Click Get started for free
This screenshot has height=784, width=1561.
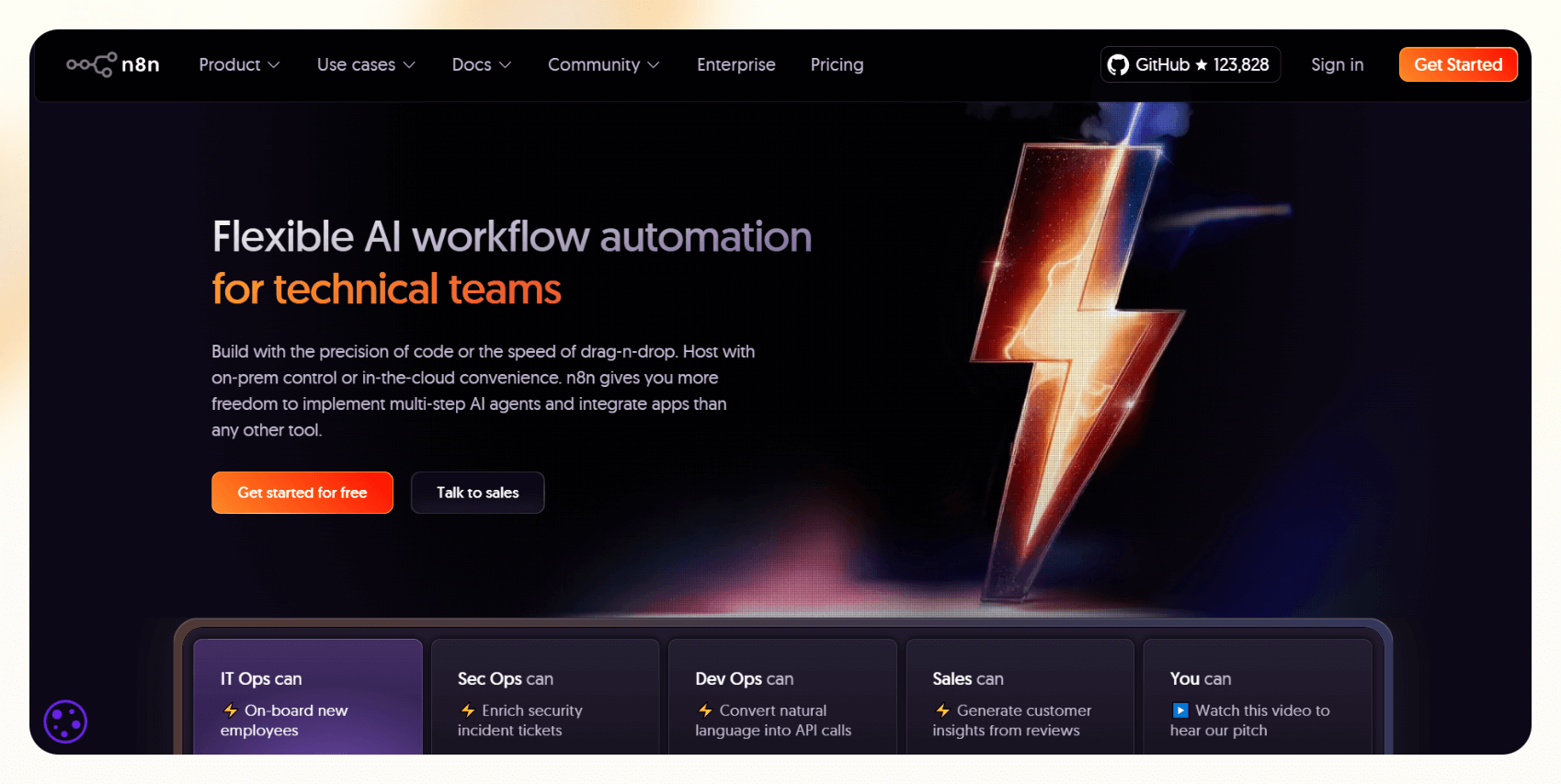point(302,493)
